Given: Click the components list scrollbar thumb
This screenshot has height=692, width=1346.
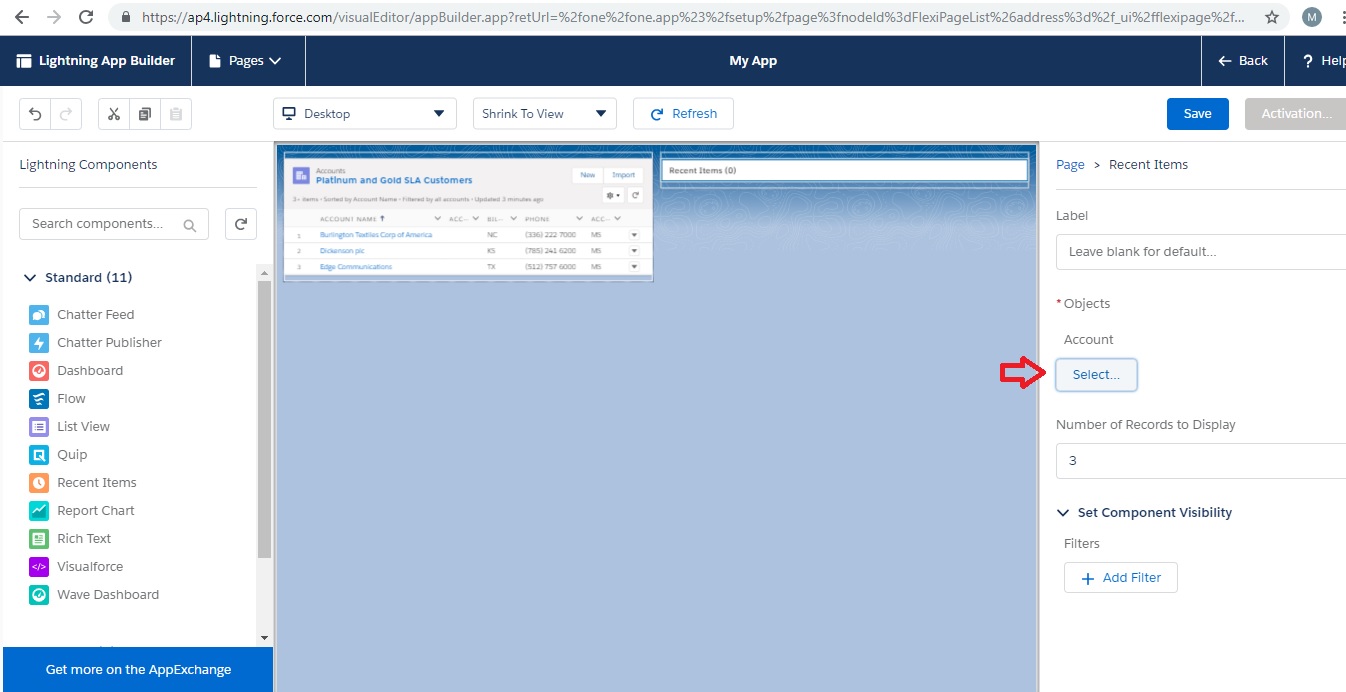Looking at the screenshot, I should click(x=264, y=419).
